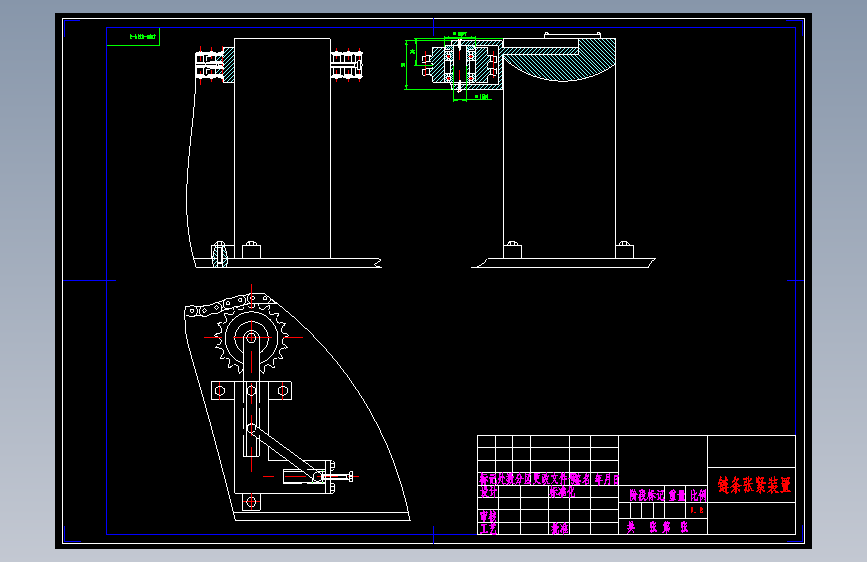
Task: Click the 设计 label in title block
Action: coord(488,492)
